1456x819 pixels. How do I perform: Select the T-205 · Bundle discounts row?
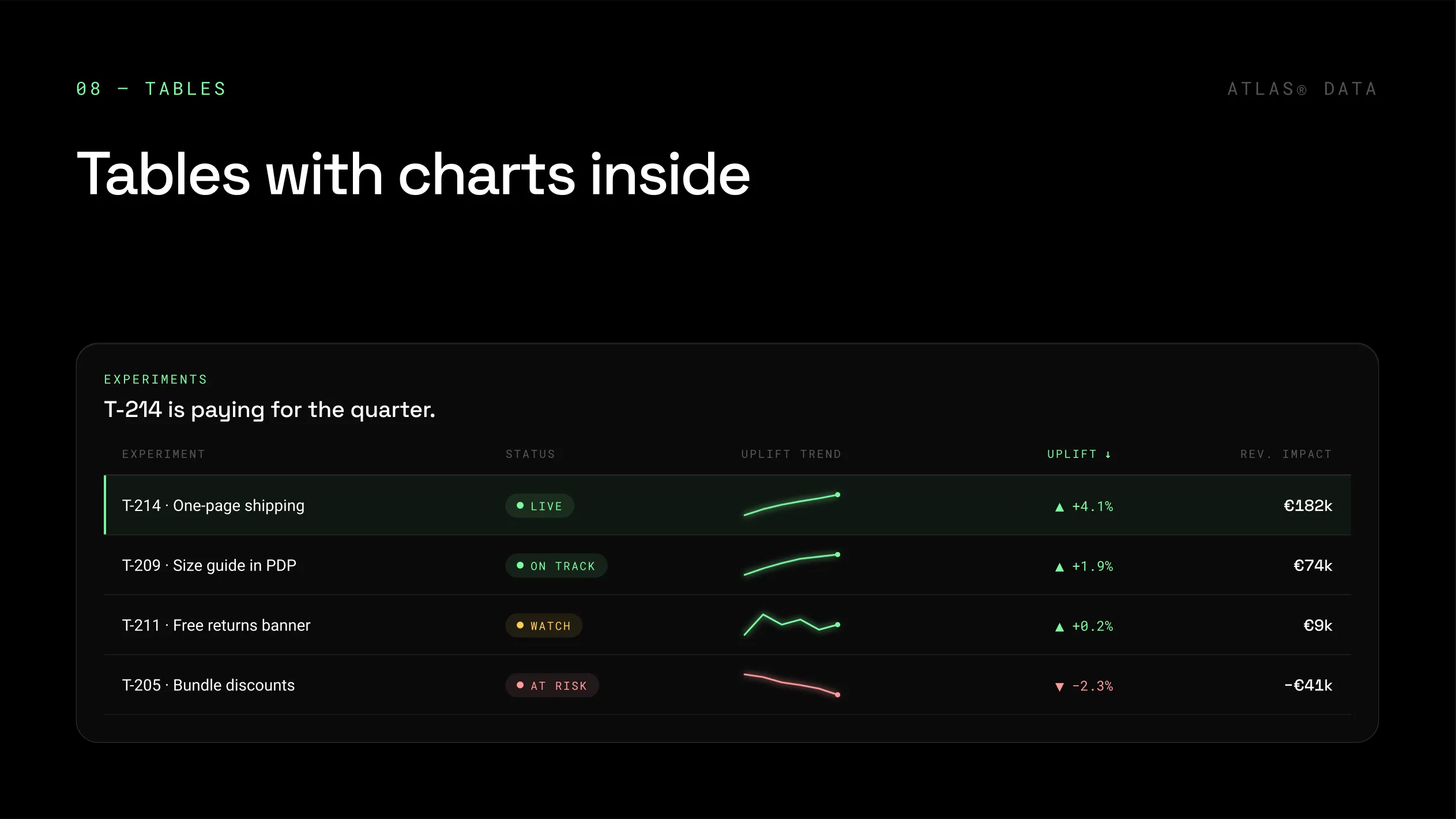tap(727, 685)
